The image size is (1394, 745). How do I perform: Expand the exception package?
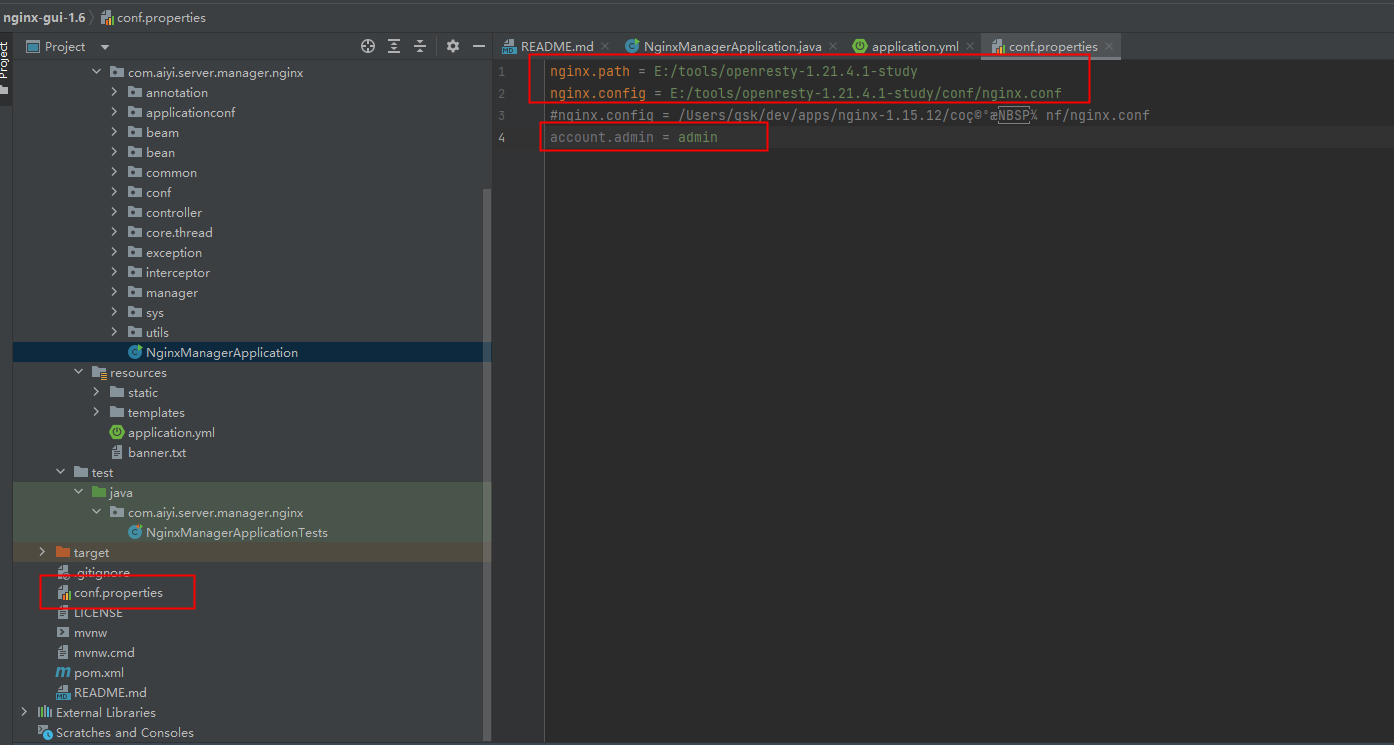(115, 252)
